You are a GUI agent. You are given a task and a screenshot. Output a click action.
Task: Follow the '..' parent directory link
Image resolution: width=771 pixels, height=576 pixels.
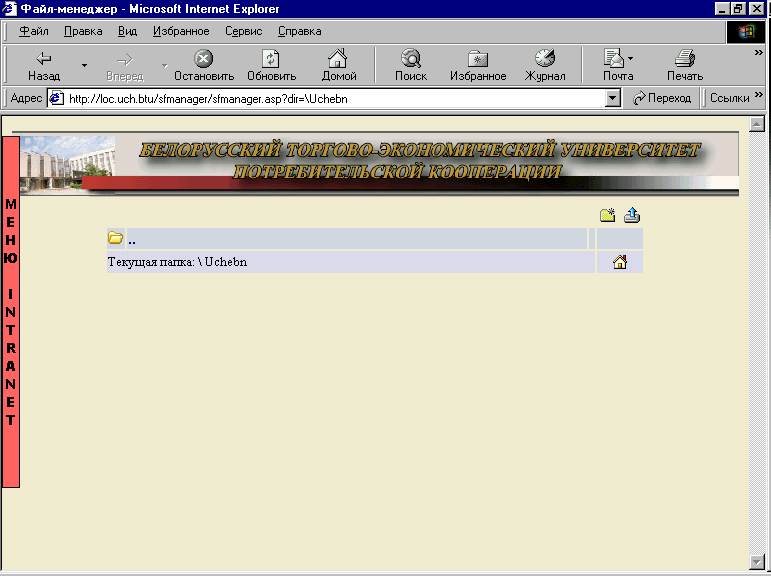(x=131, y=241)
